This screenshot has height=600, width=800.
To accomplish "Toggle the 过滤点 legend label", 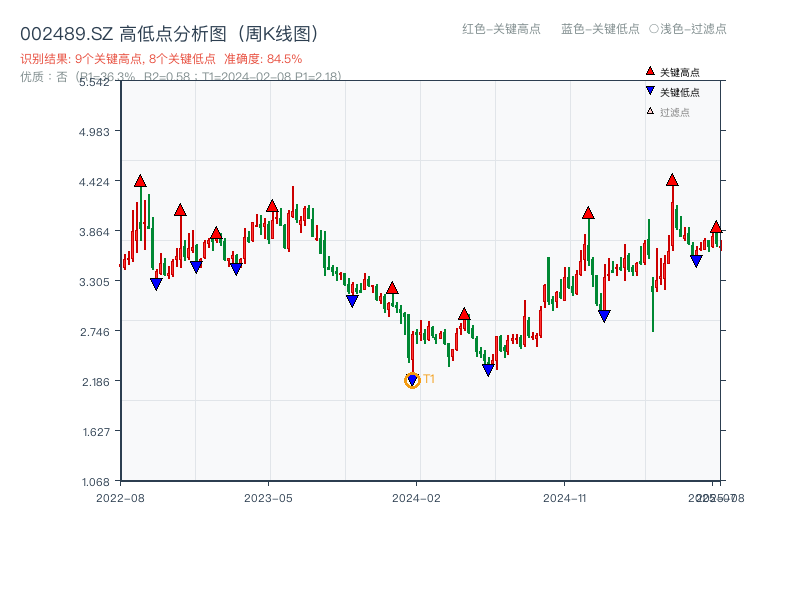I will pyautogui.click(x=674, y=112).
